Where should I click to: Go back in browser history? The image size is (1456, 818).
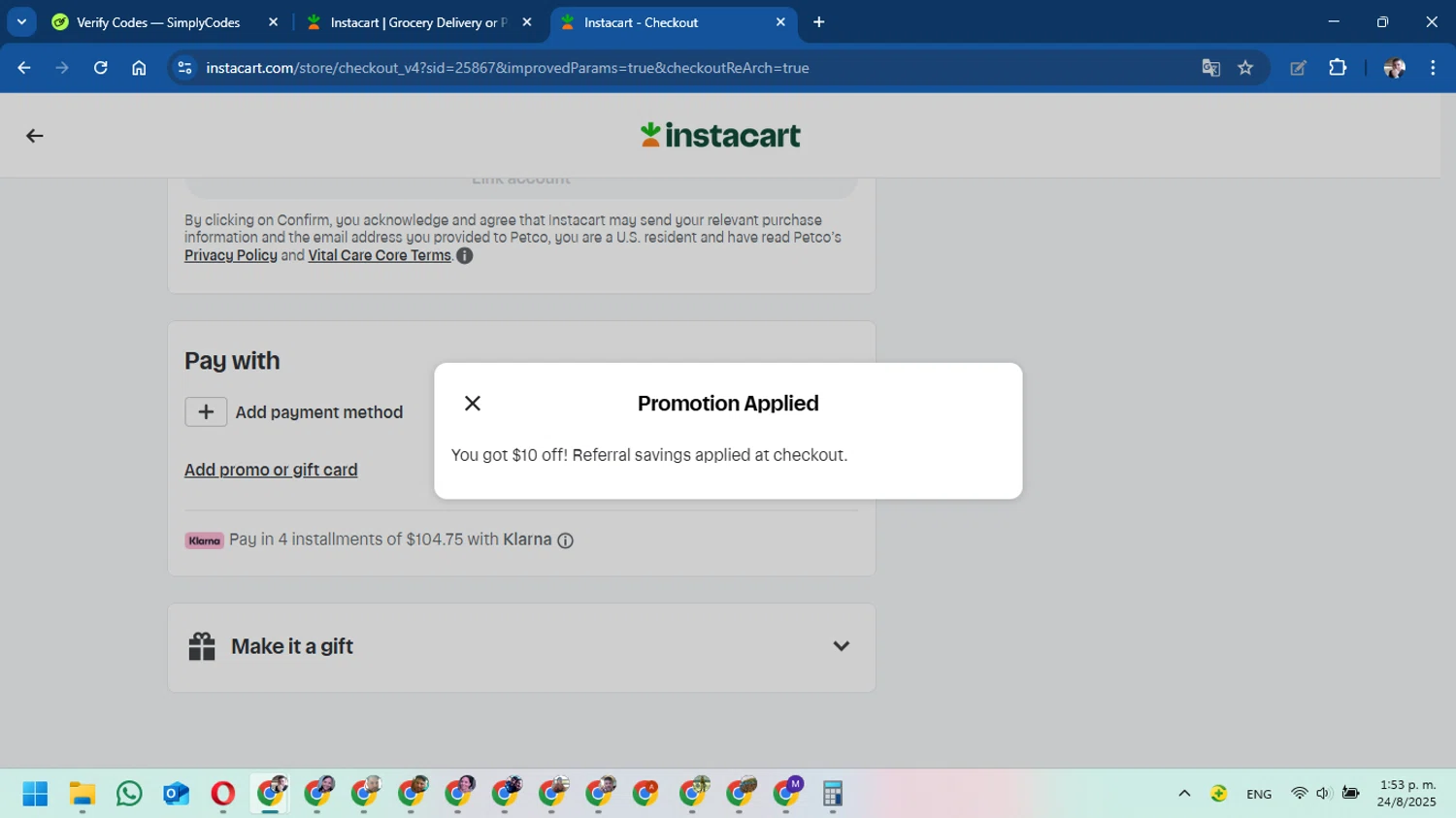click(x=24, y=68)
